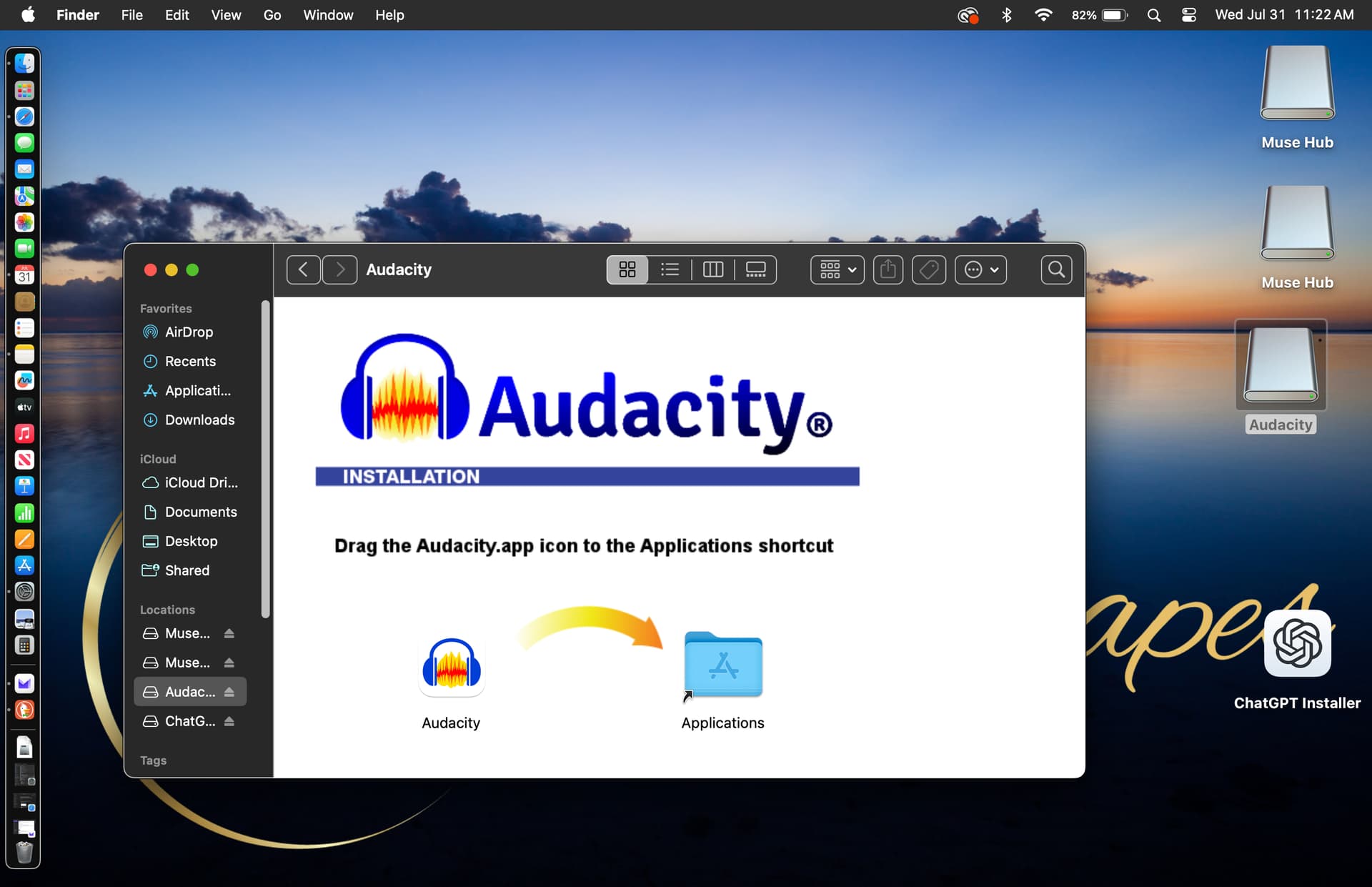Switch to gallery view
Image resolution: width=1372 pixels, height=887 pixels.
(755, 269)
